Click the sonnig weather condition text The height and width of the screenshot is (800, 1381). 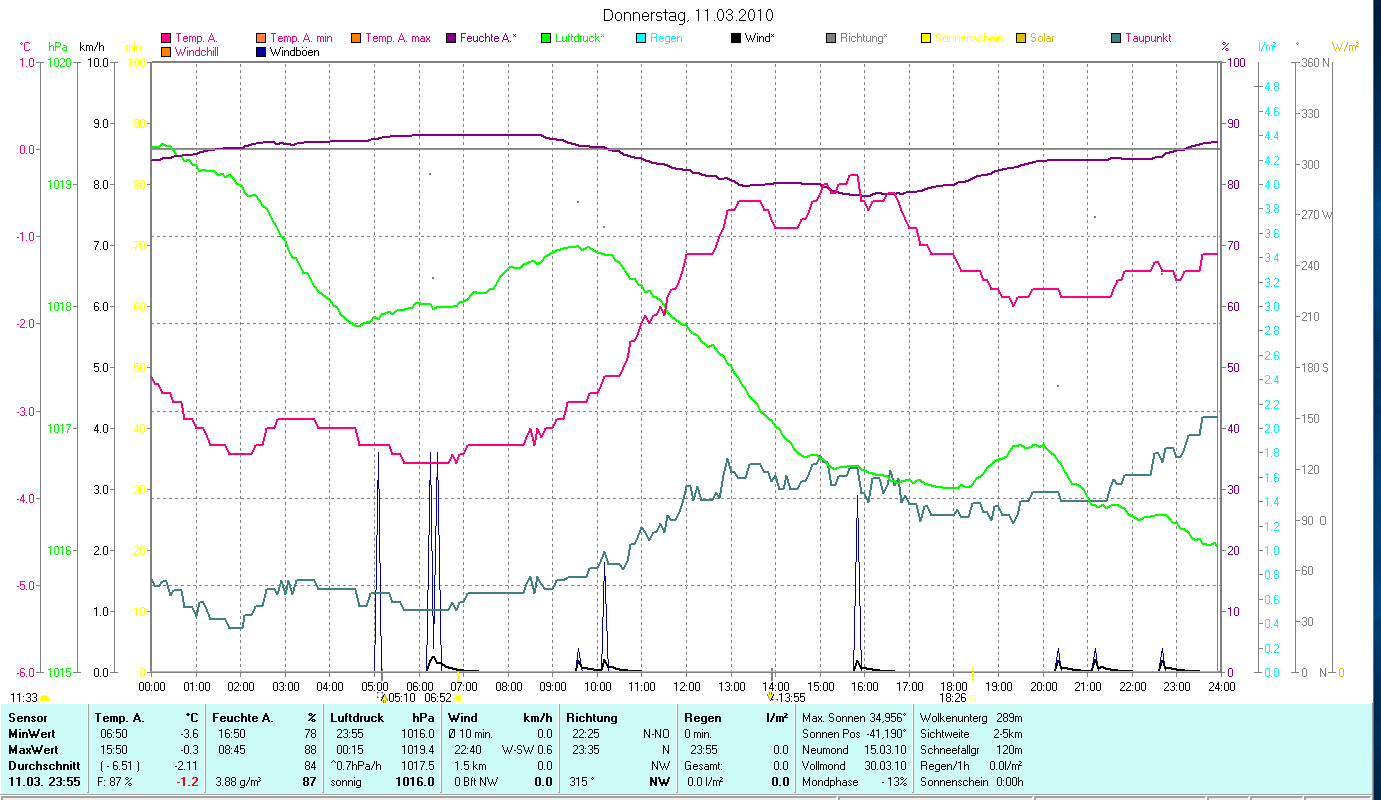pyautogui.click(x=346, y=781)
